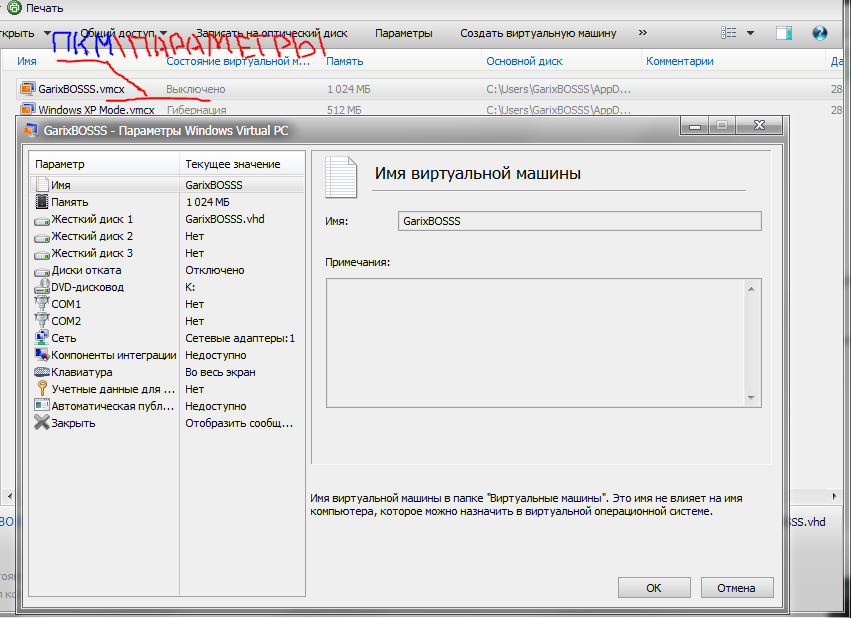The image size is (851, 618).
Task: Select the DVD-дисковод disc drive icon
Action: [x=42, y=286]
